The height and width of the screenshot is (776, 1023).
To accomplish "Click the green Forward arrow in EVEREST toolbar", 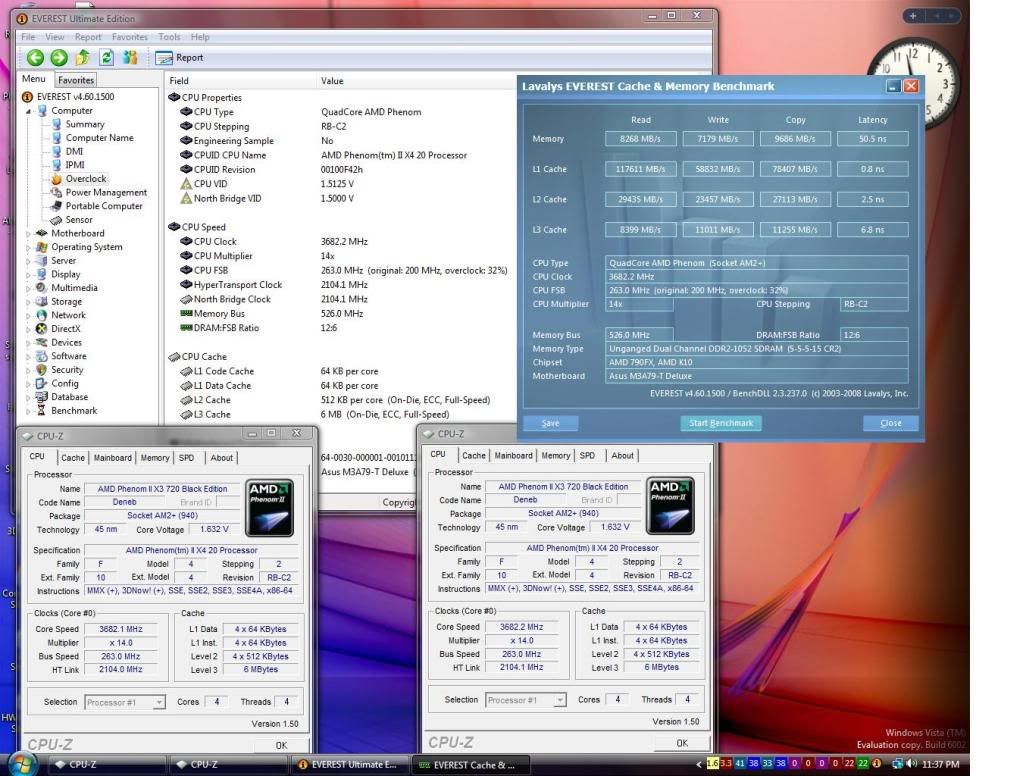I will [59, 58].
